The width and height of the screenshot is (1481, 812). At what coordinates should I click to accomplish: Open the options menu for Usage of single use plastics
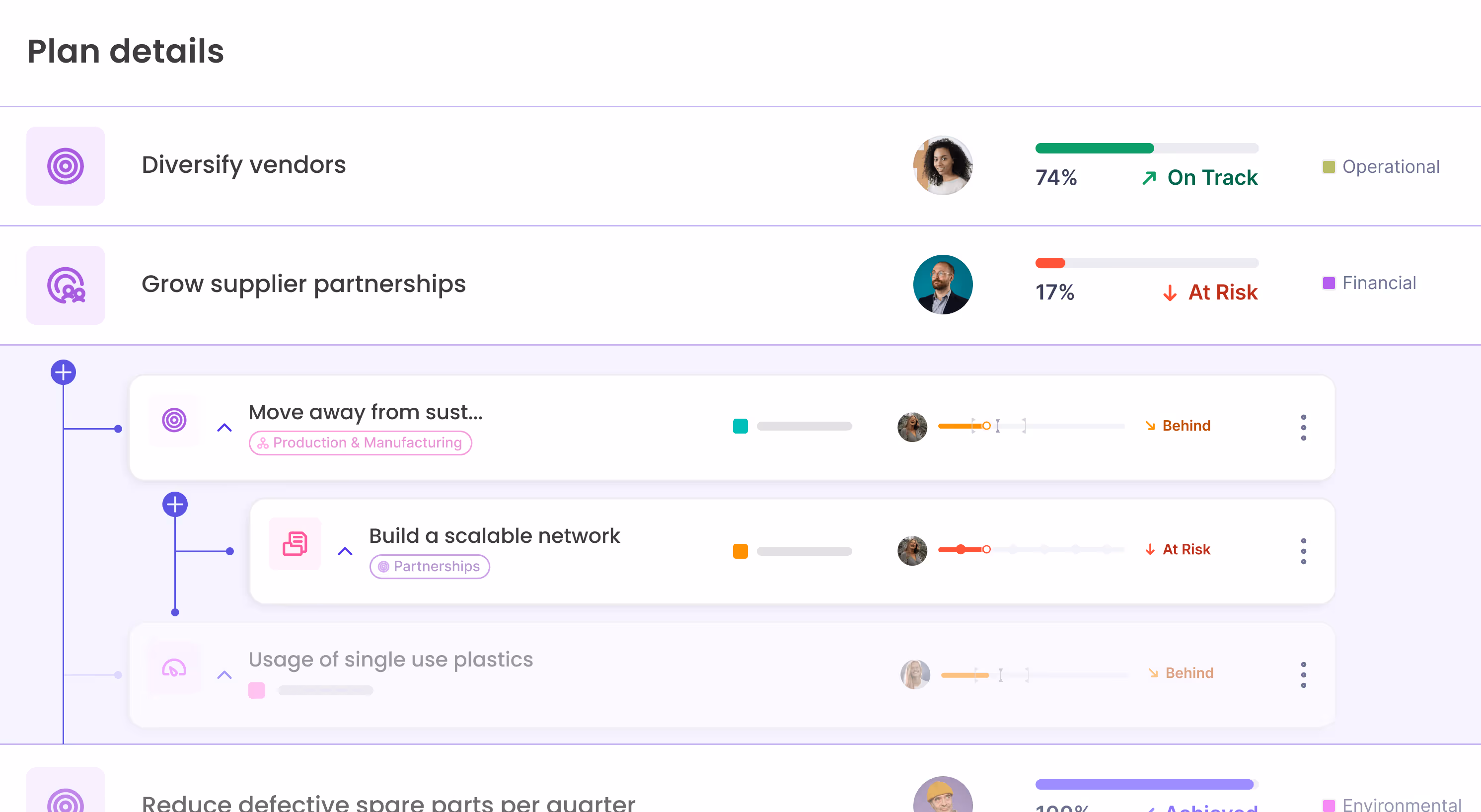point(1304,674)
